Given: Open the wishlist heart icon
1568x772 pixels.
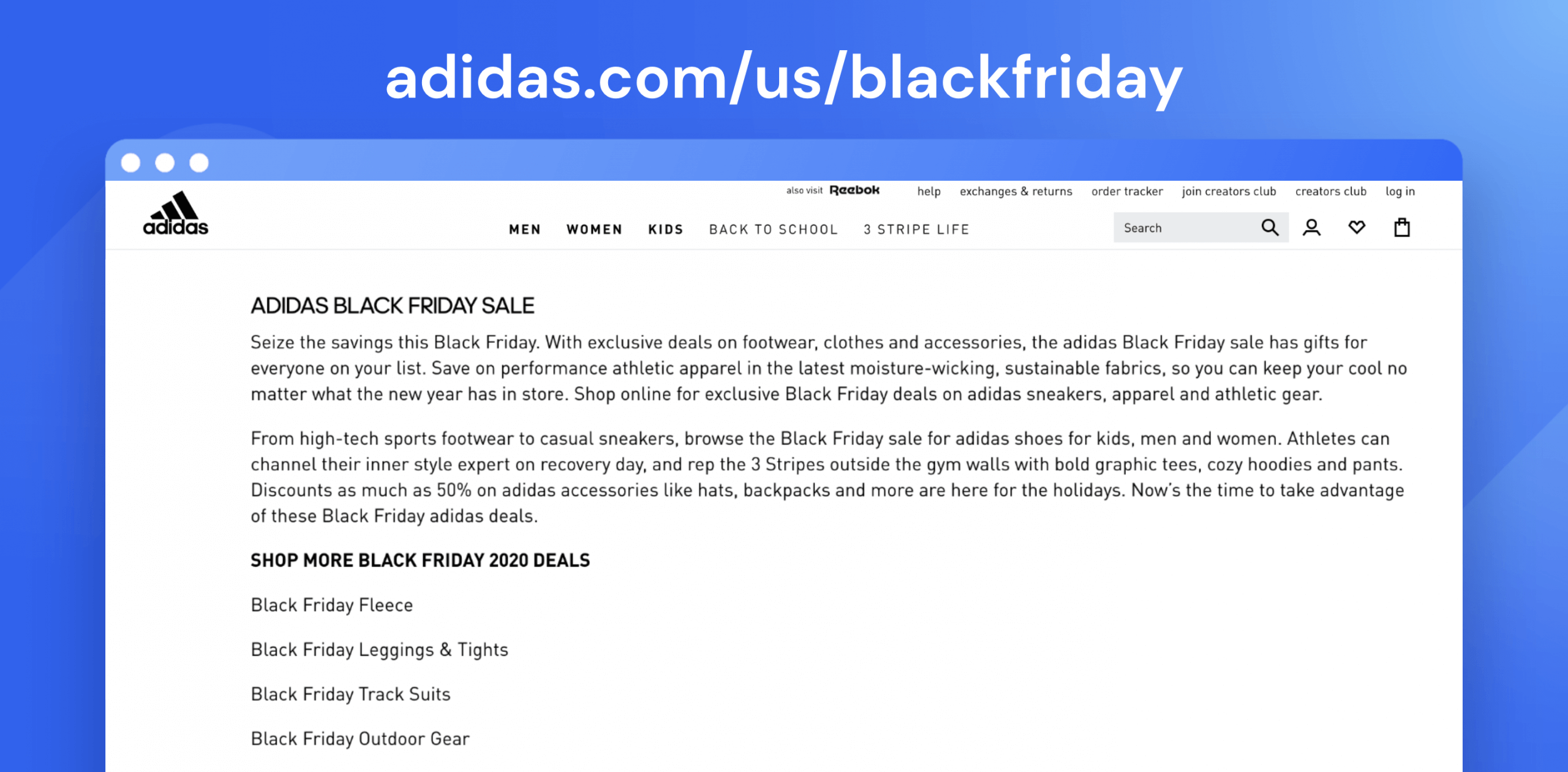Looking at the screenshot, I should tap(1357, 227).
